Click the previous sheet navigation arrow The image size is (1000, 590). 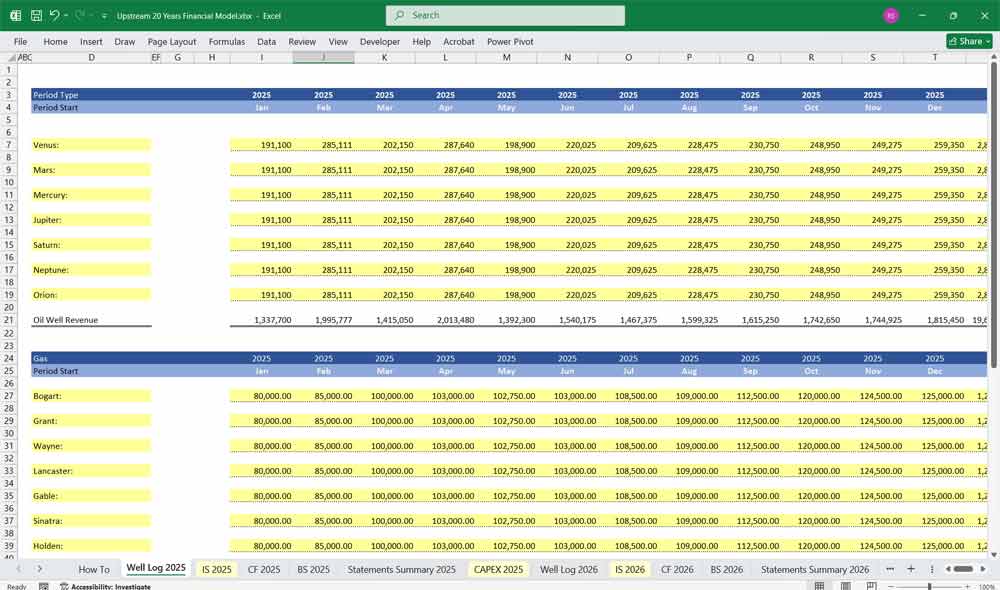18,568
